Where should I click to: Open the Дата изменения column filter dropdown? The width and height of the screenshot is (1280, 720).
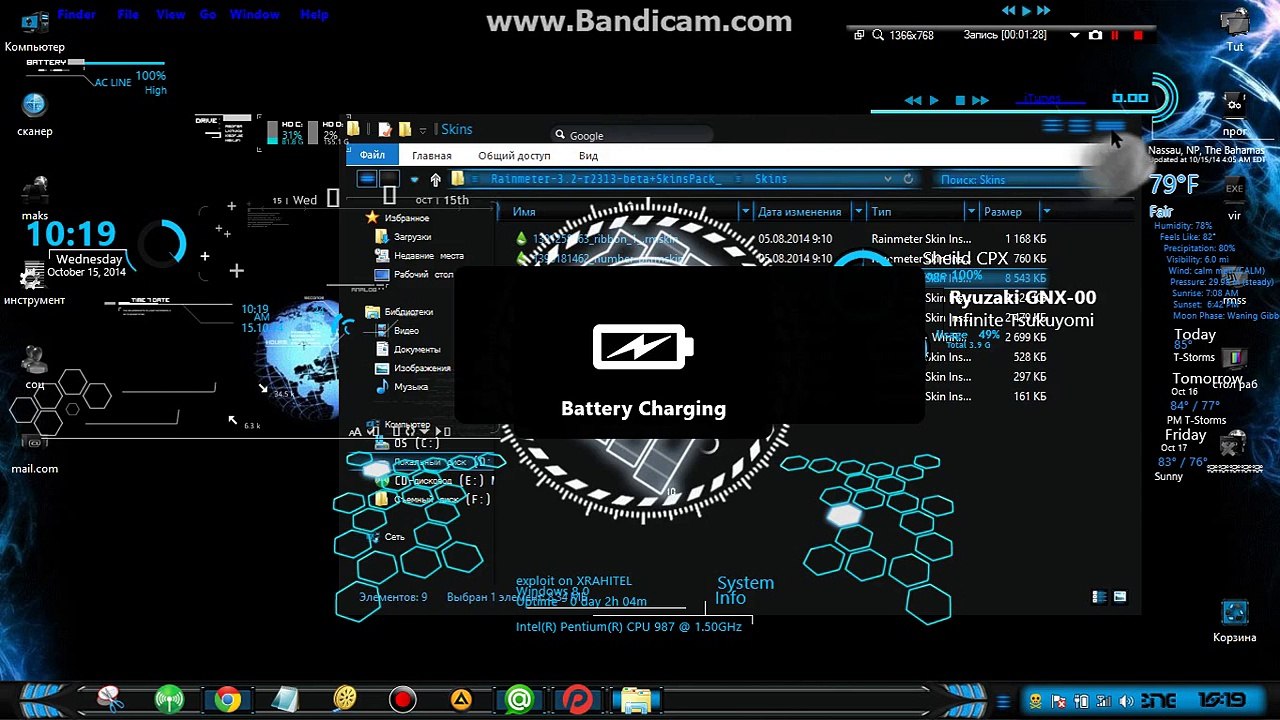point(858,211)
